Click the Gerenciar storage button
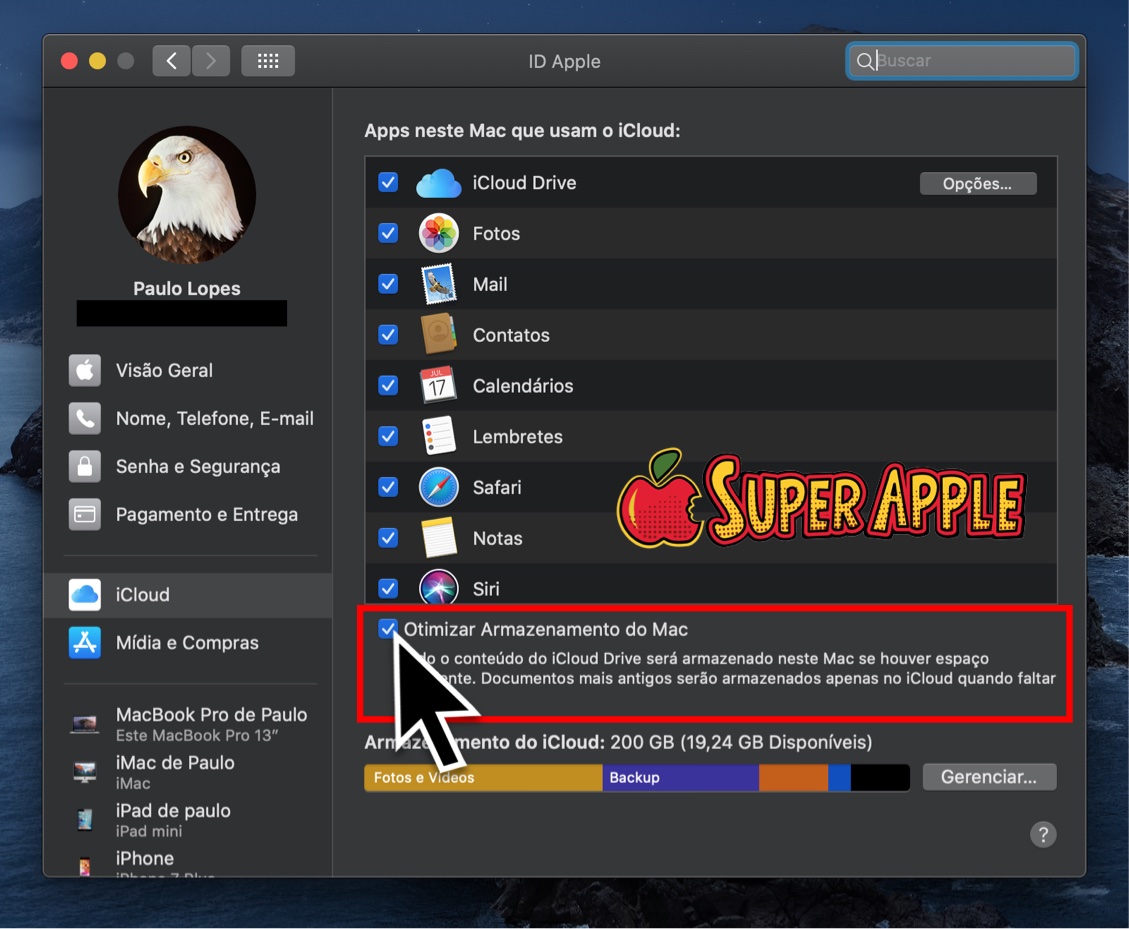Viewport: 1129px width, 929px height. pyautogui.click(x=988, y=777)
